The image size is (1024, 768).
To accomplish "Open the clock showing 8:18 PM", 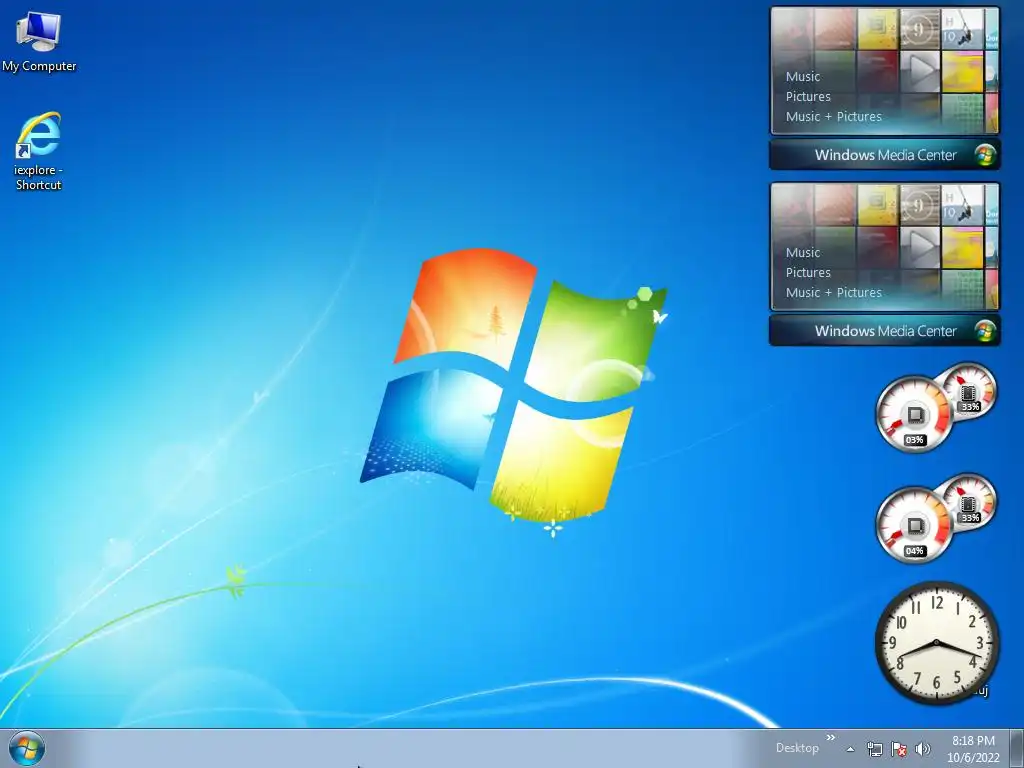I will [973, 741].
